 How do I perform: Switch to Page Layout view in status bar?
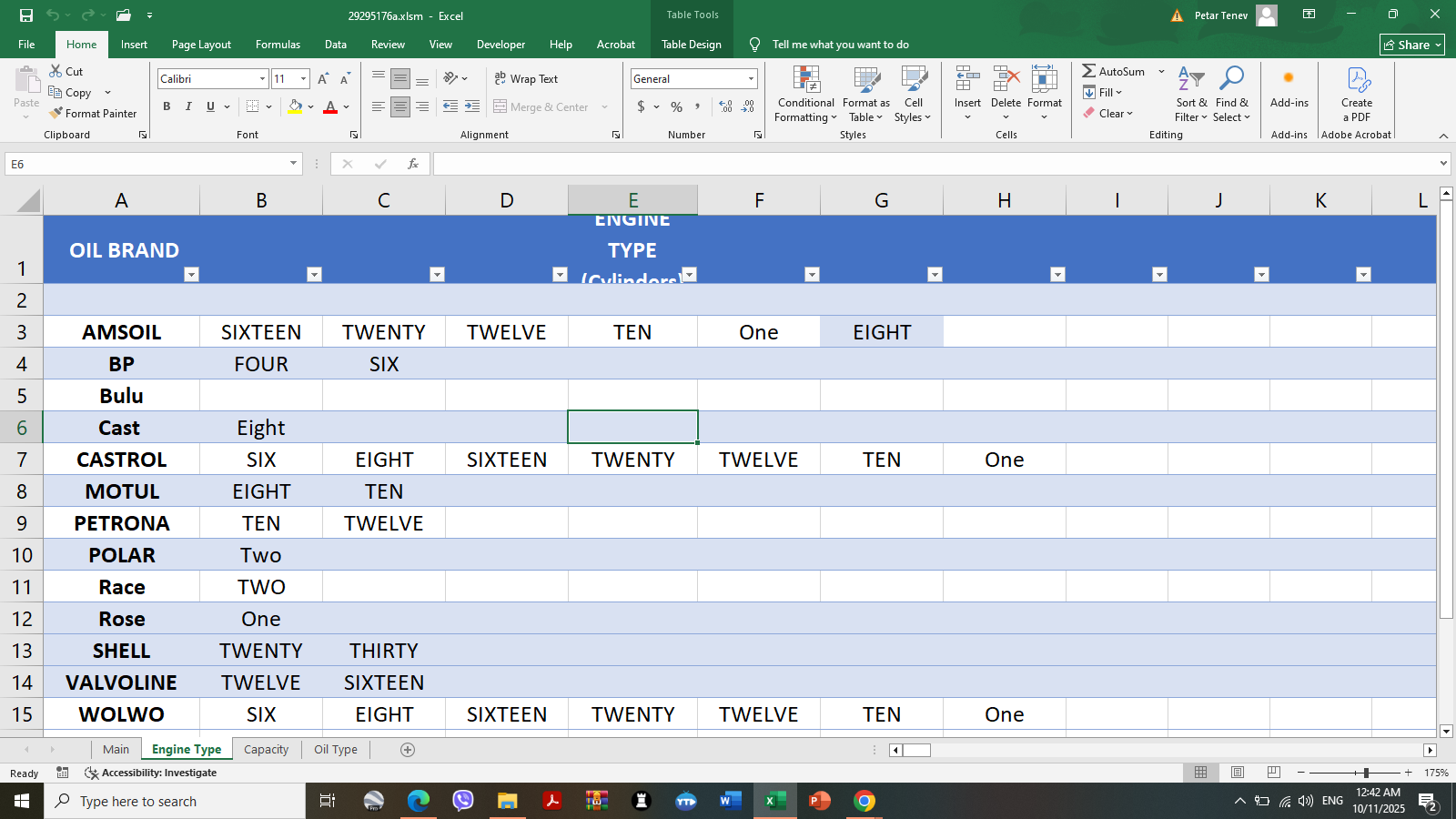(1238, 773)
